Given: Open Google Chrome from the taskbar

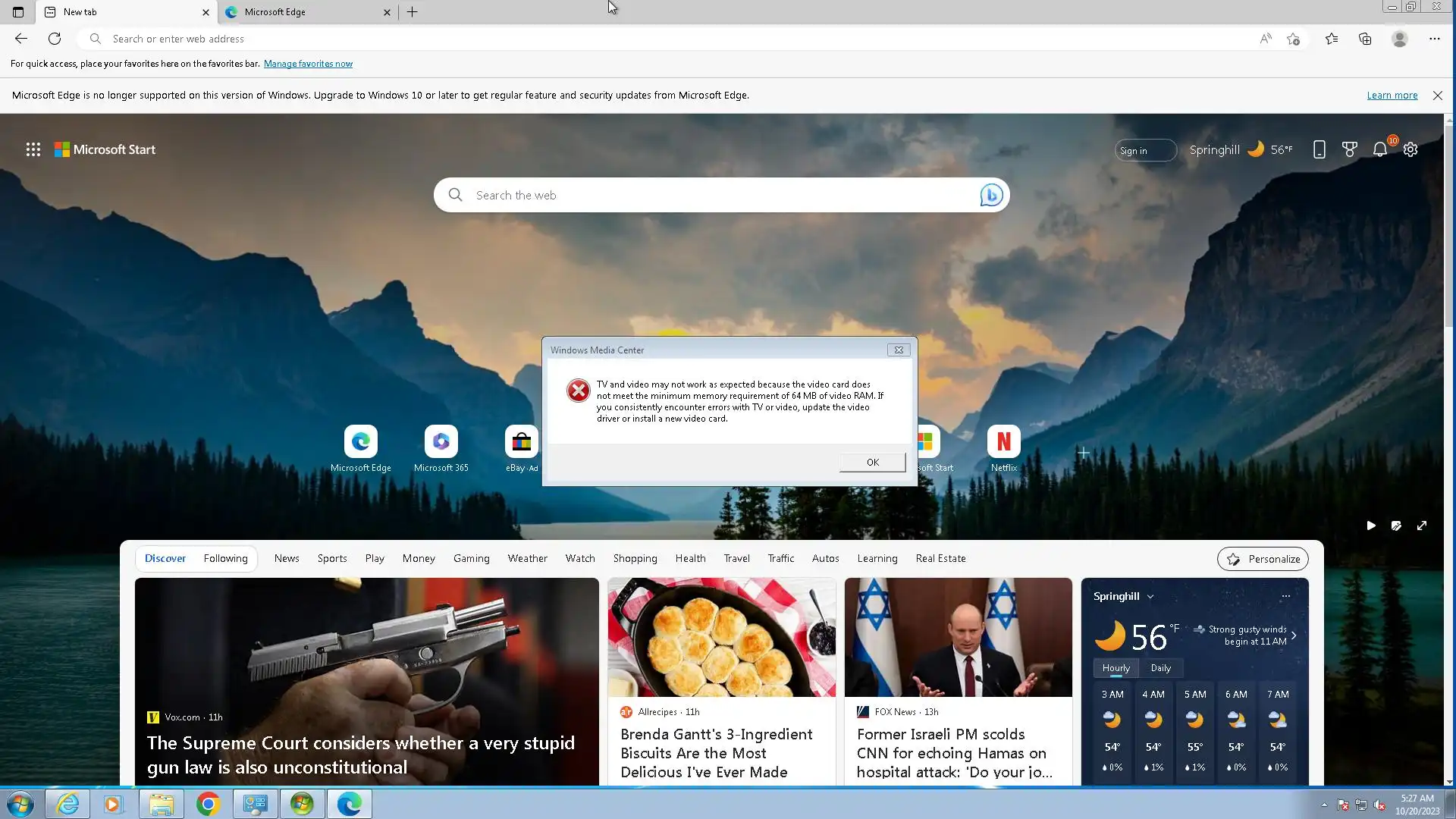Looking at the screenshot, I should 208,804.
